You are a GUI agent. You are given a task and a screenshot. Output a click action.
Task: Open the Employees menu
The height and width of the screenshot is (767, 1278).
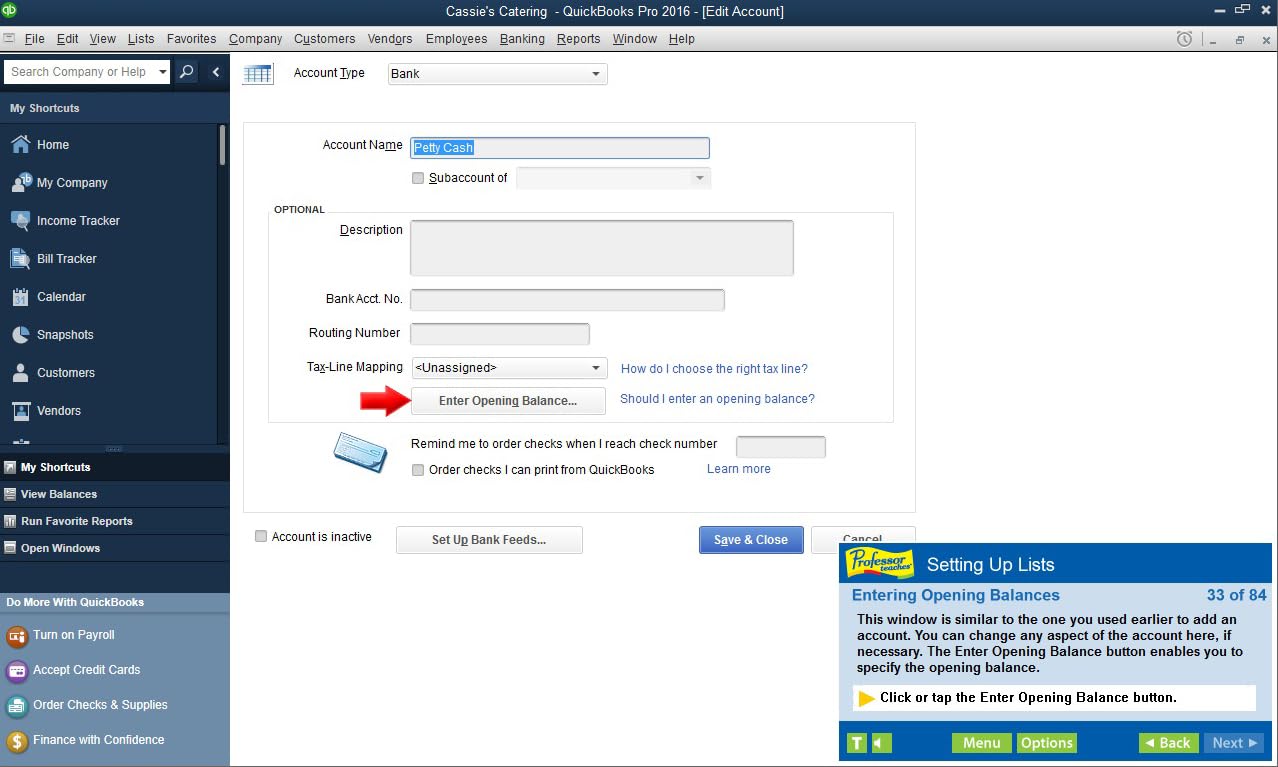point(456,39)
